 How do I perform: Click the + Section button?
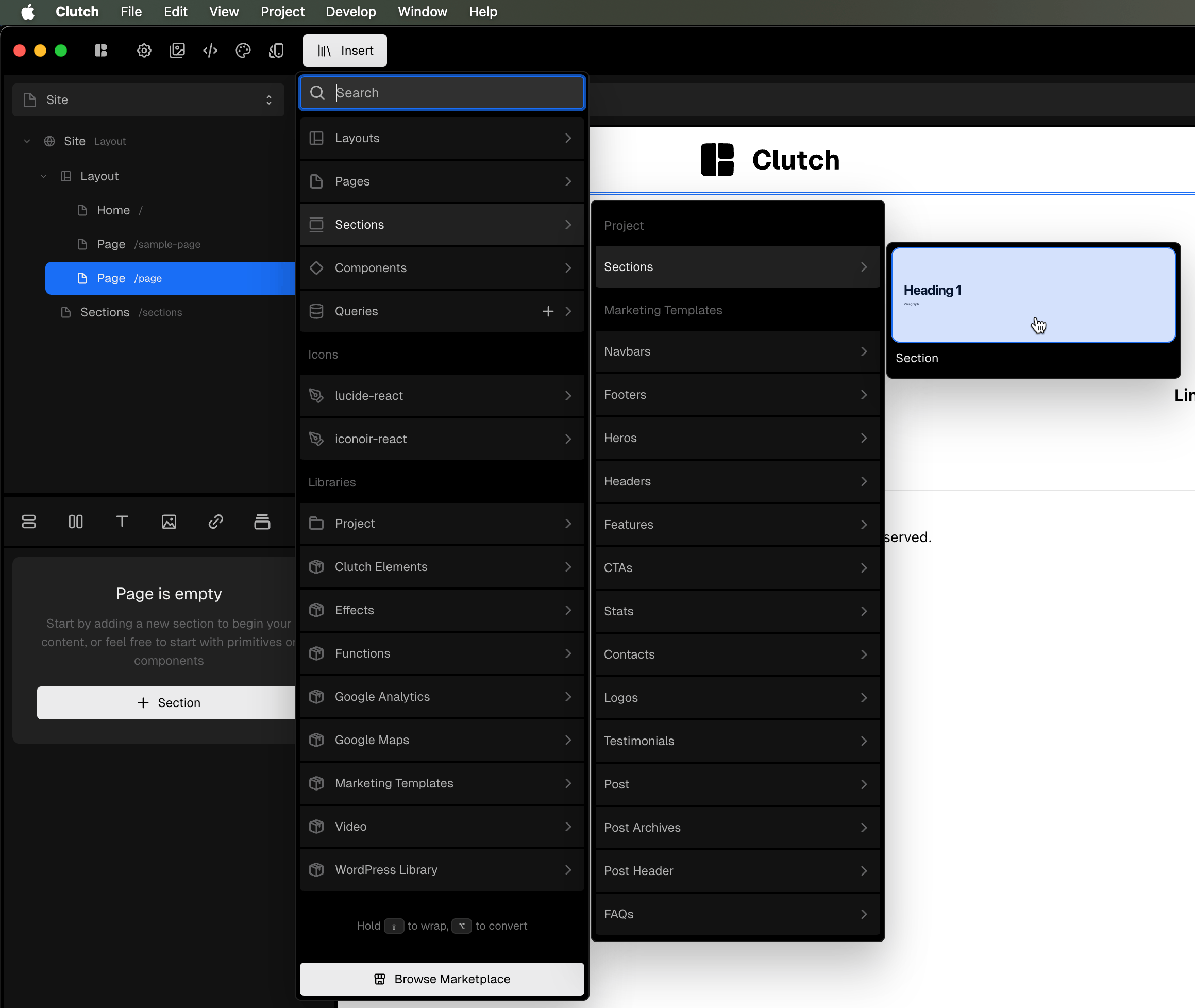click(x=166, y=702)
